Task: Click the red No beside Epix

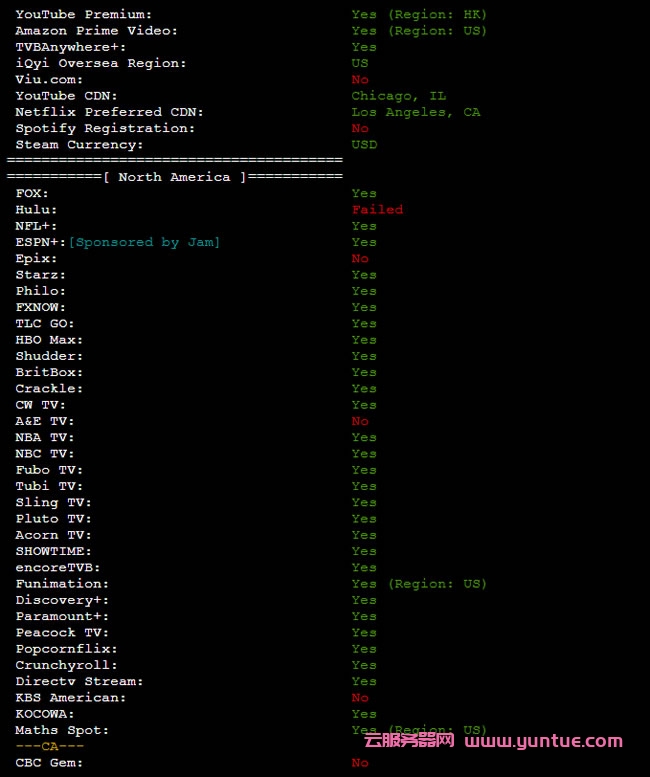Action: point(360,259)
